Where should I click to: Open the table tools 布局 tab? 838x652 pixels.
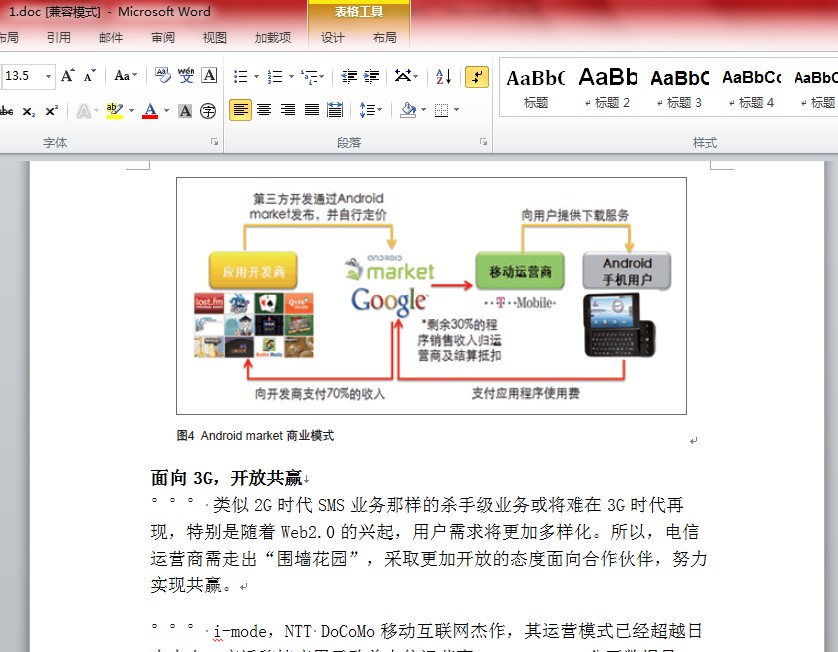click(384, 37)
